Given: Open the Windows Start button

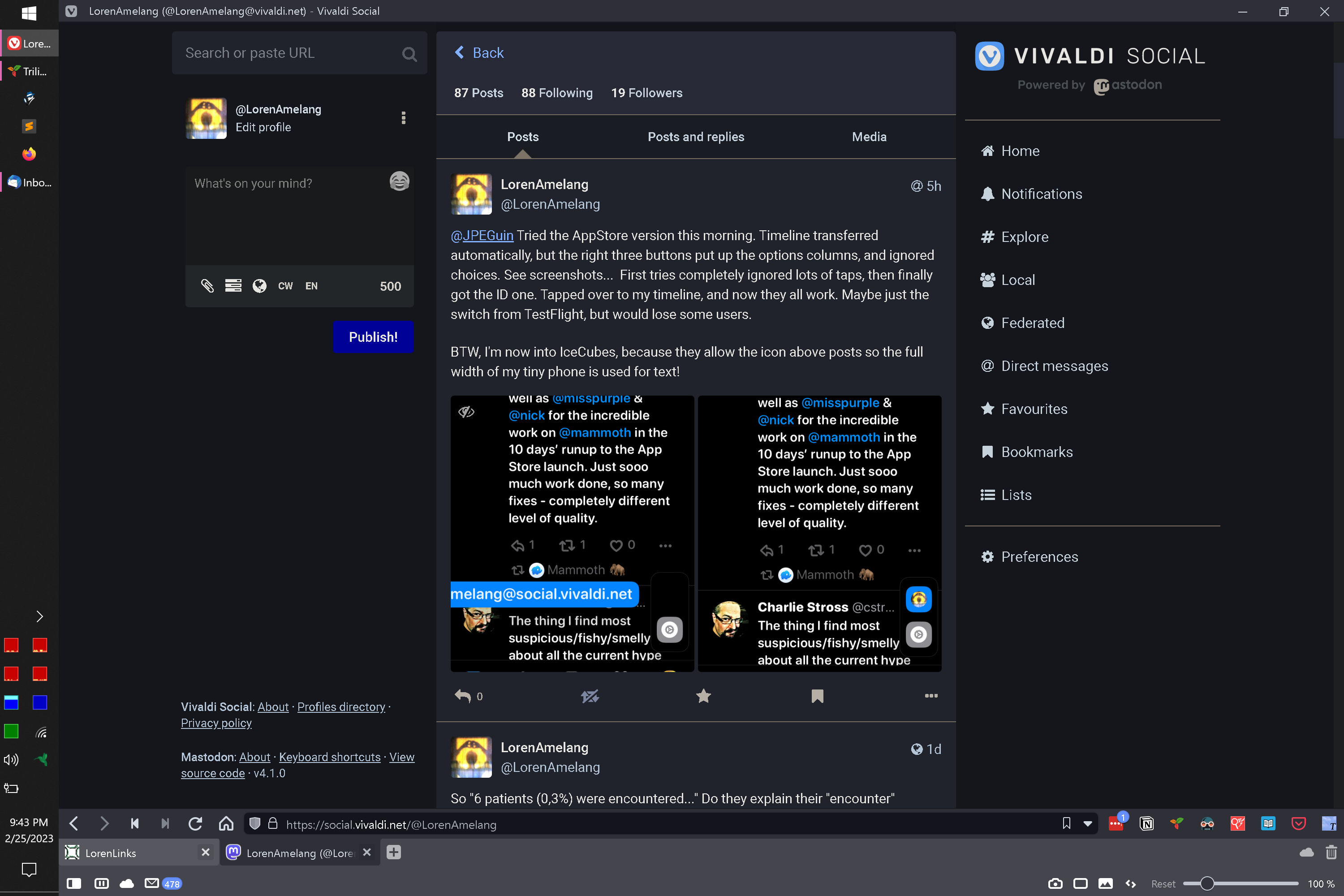Looking at the screenshot, I should 29,13.
